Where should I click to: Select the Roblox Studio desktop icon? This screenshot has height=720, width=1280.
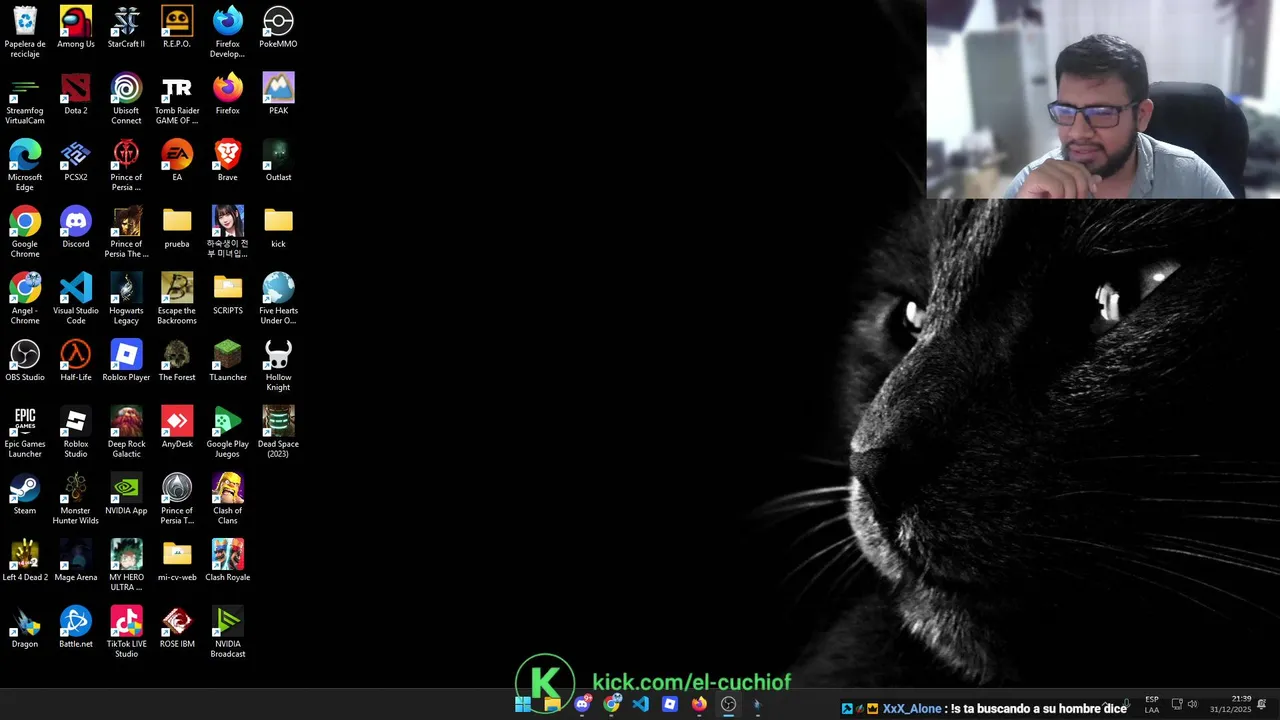point(76,431)
